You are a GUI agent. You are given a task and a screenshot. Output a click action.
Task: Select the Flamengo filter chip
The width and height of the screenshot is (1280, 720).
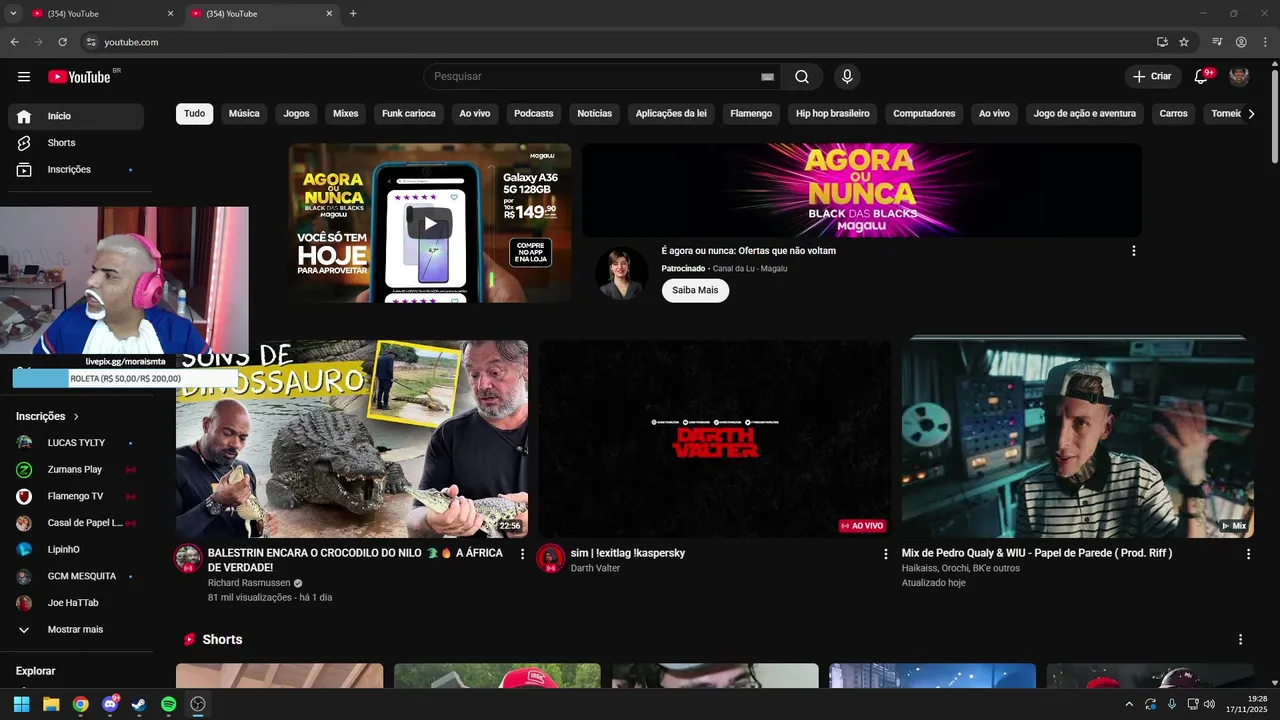pos(751,114)
